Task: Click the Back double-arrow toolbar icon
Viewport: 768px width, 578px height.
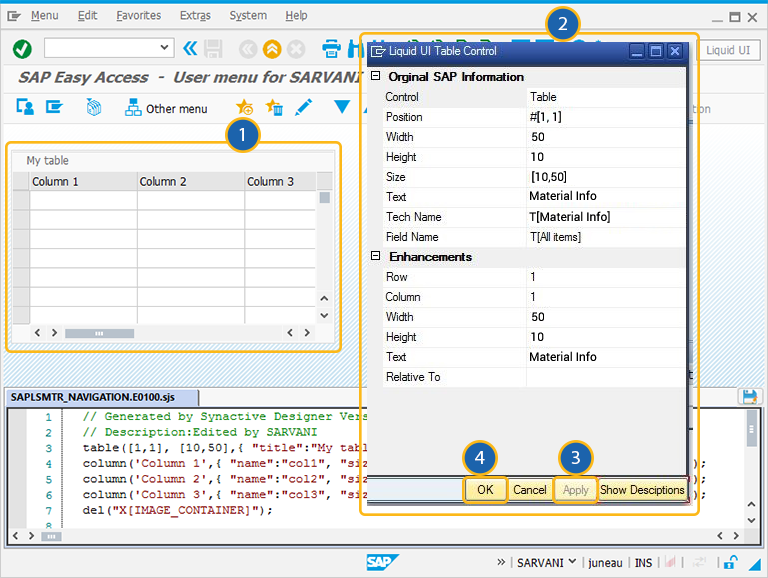Action: (x=248, y=49)
